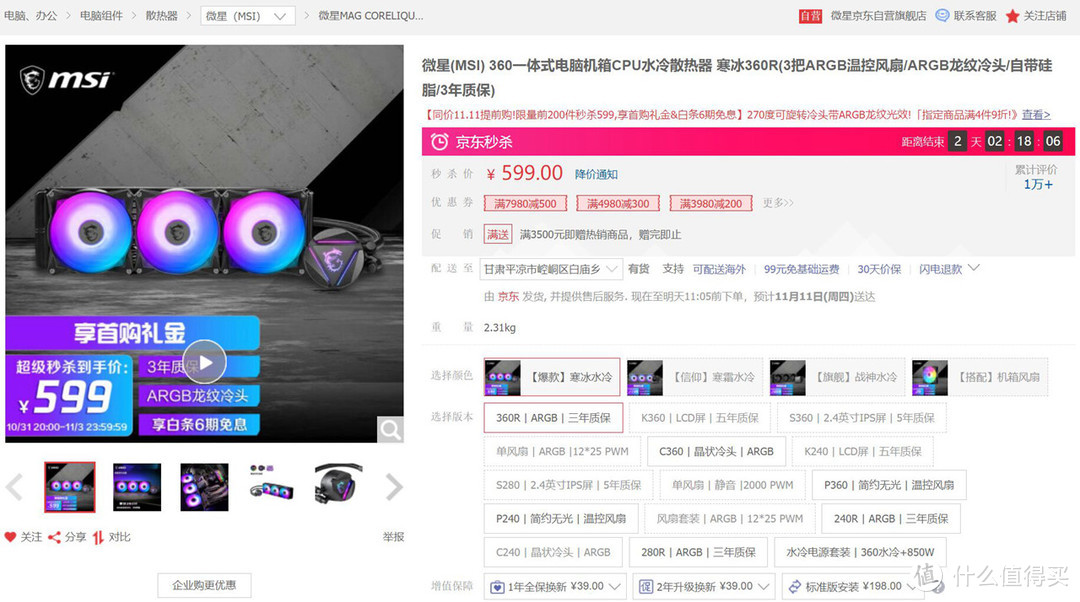Select version C360 | 晶状冷头 | ARGB
Screen dimensions: 1080x602
click(716, 451)
